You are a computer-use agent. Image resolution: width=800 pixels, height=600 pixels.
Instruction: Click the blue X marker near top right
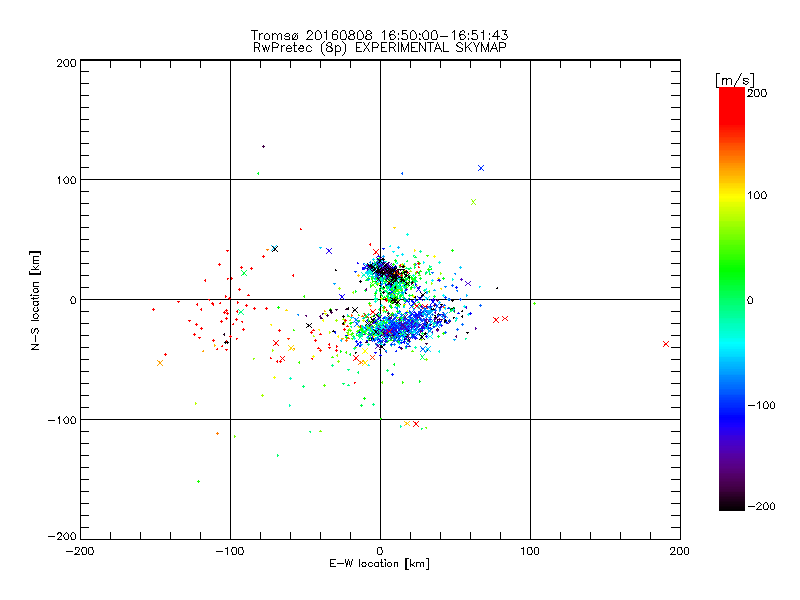[481, 168]
